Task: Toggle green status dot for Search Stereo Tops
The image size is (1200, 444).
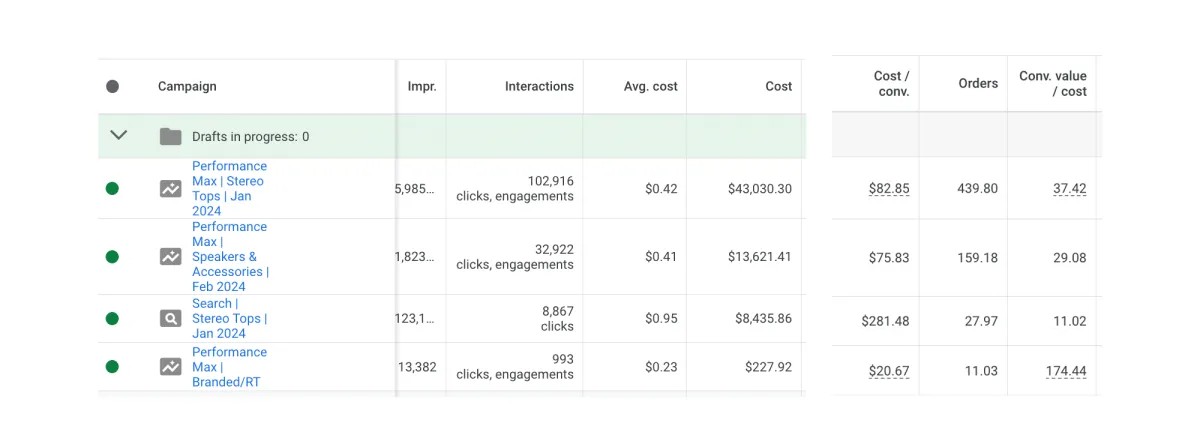Action: [112, 319]
